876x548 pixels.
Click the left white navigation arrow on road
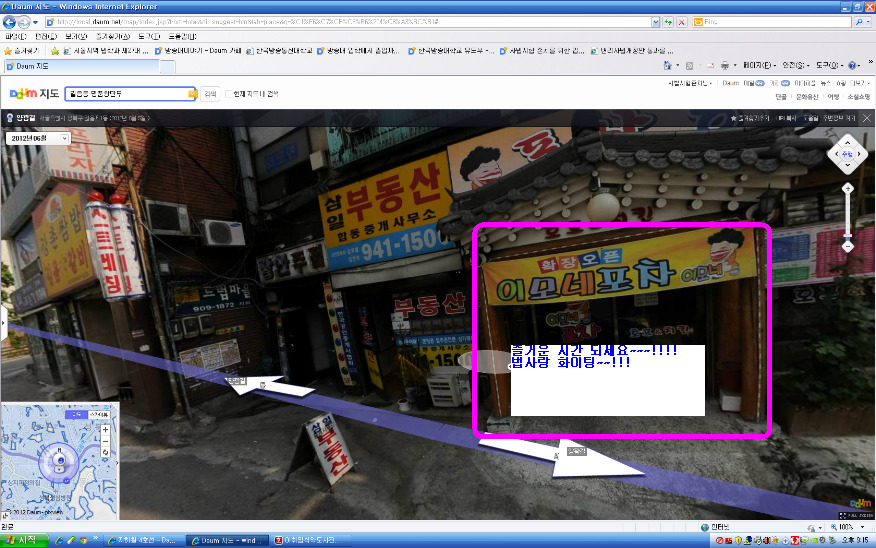coord(271,385)
